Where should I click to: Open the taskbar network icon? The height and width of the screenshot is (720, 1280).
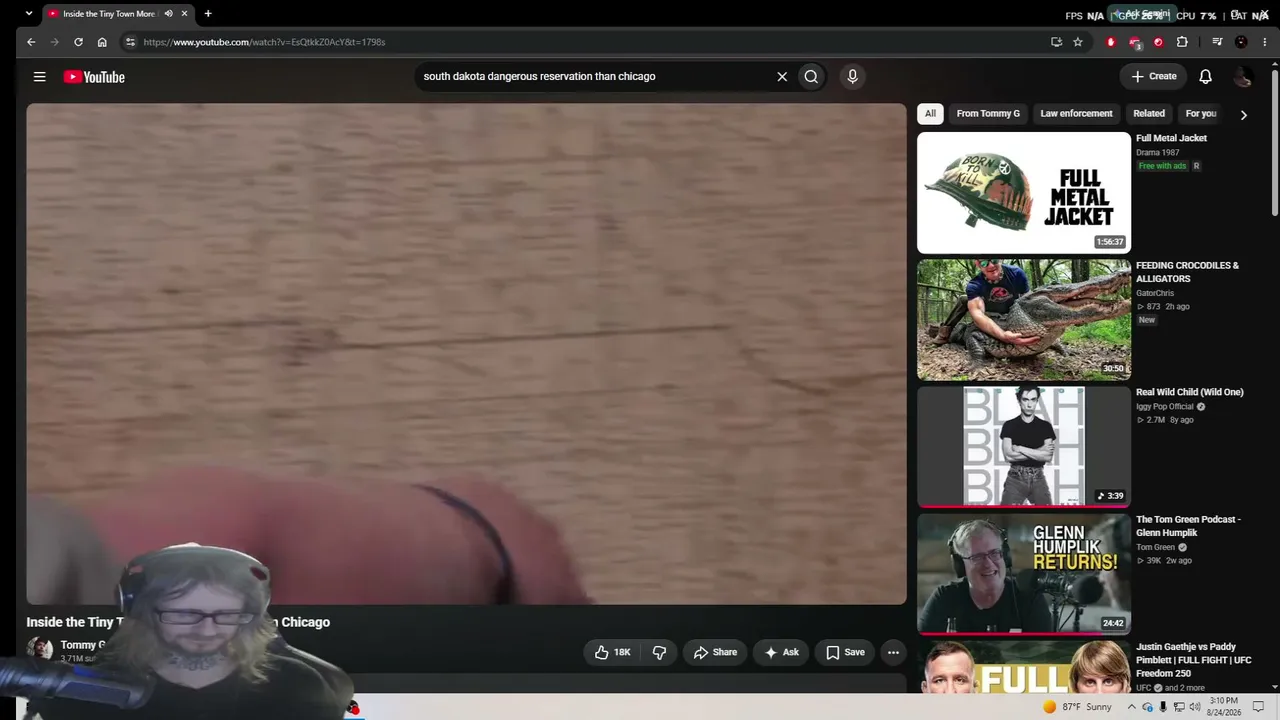1179,707
